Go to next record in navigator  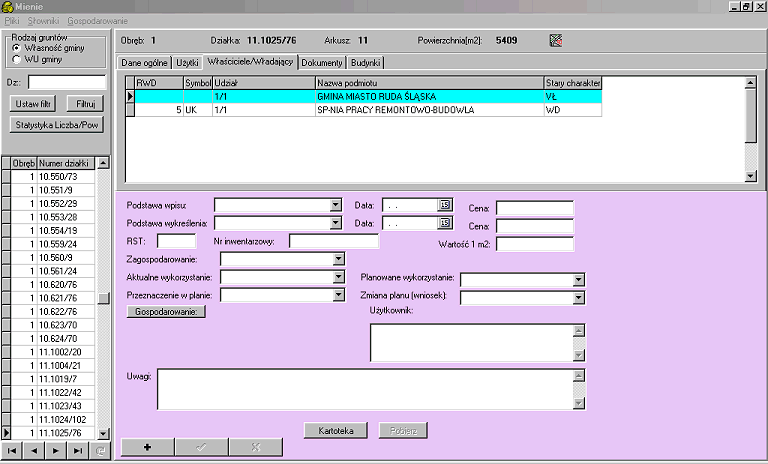coord(56,450)
